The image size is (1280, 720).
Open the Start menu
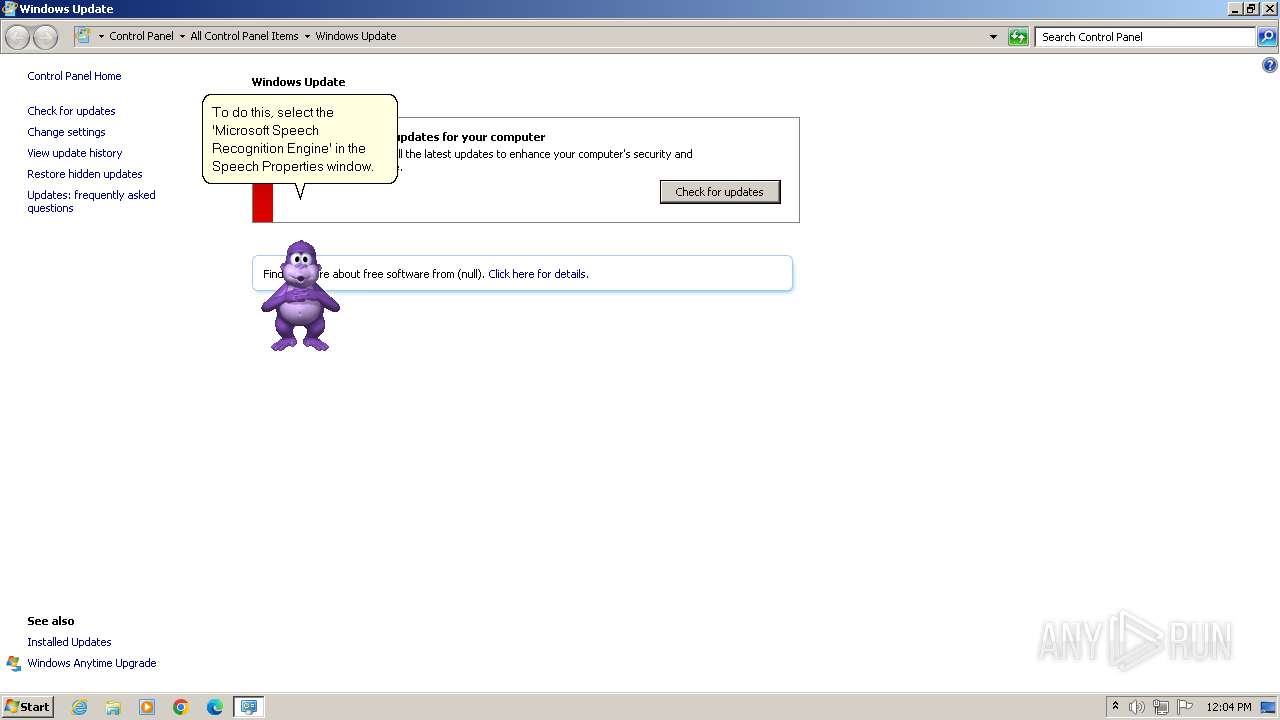(28, 706)
